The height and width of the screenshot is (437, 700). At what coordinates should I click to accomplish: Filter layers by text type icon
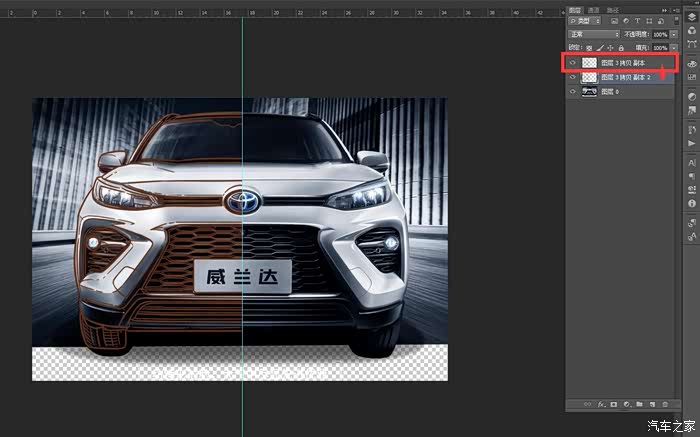(x=636, y=21)
